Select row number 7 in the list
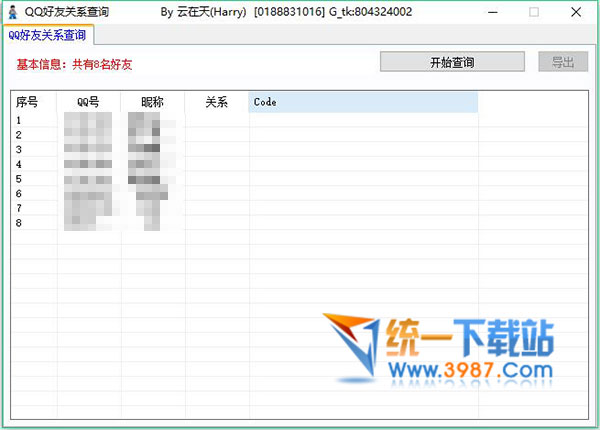600x430 pixels. [300, 208]
